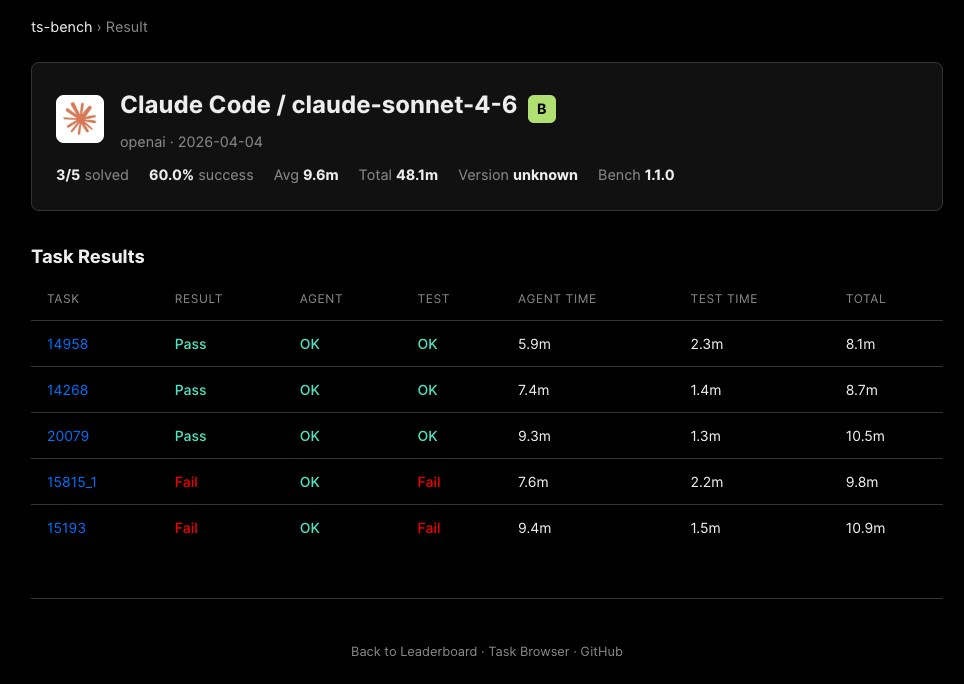Click the TASK column header
Viewport: 964px width, 684px height.
pos(63,299)
